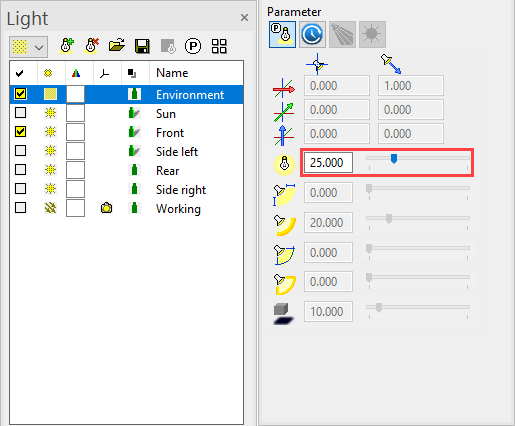The height and width of the screenshot is (426, 515).
Task: Open light file with folder icon
Action: [117, 46]
